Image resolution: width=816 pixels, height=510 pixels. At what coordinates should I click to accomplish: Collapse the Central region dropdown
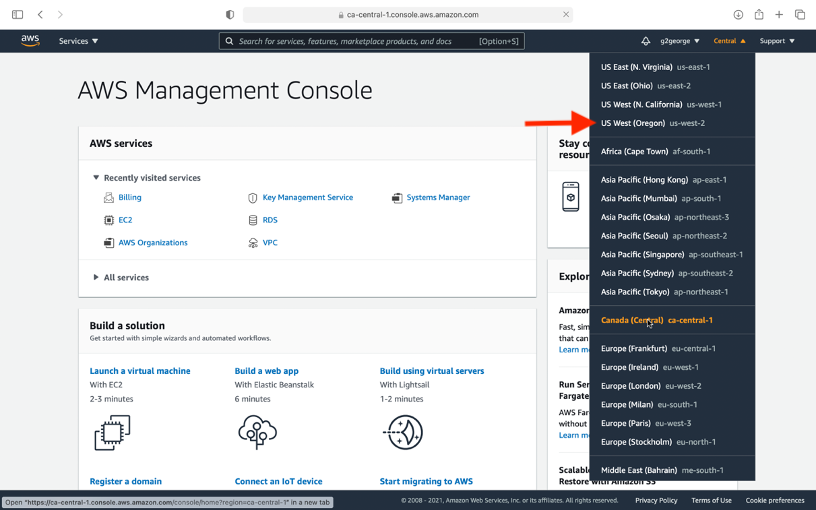(729, 41)
